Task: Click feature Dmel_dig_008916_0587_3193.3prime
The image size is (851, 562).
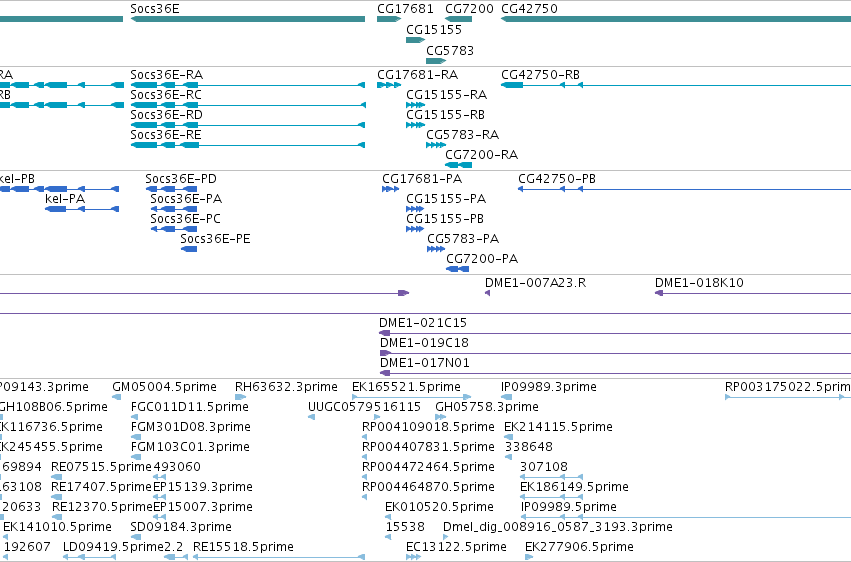Action: [x=558, y=527]
